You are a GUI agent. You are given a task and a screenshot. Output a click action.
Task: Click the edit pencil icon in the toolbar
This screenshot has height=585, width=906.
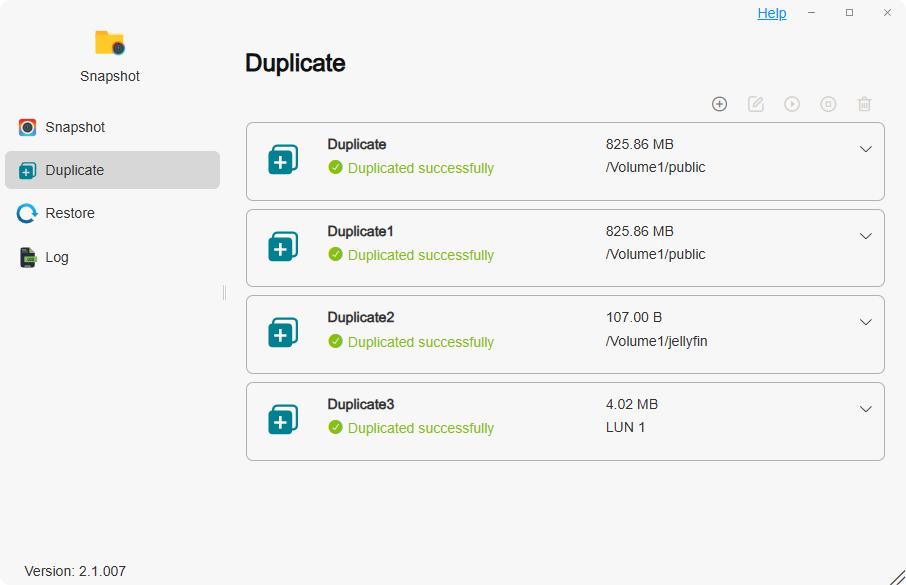tap(756, 104)
